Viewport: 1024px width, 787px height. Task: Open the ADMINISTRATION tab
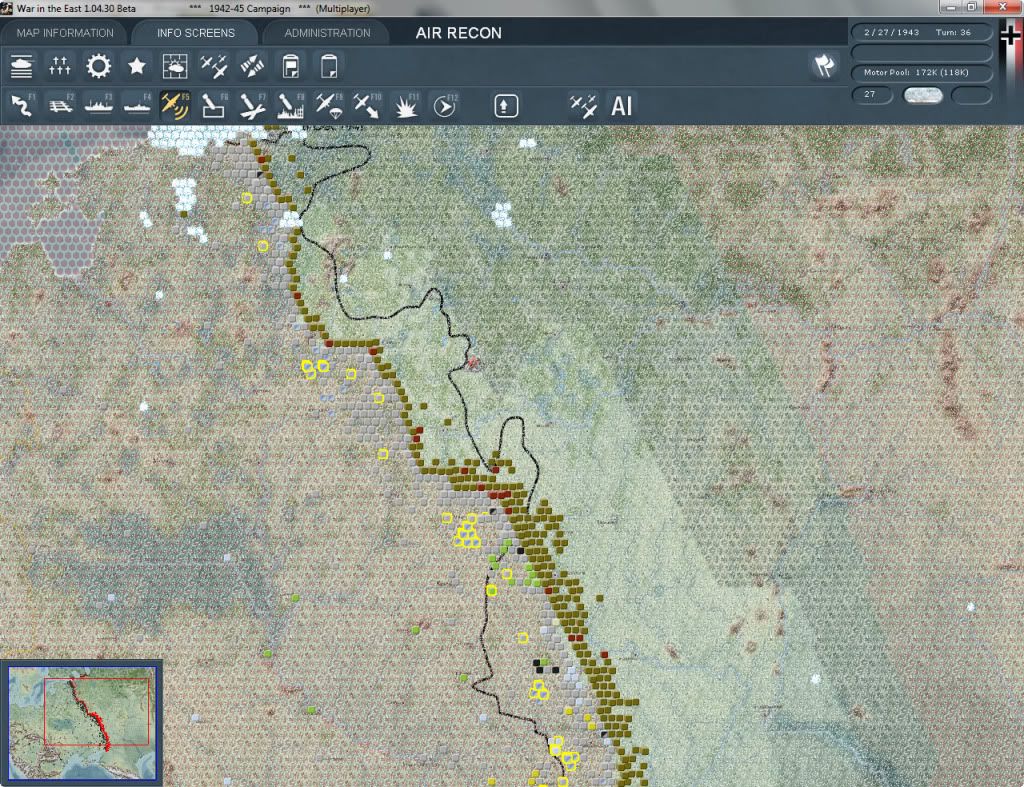coord(327,33)
